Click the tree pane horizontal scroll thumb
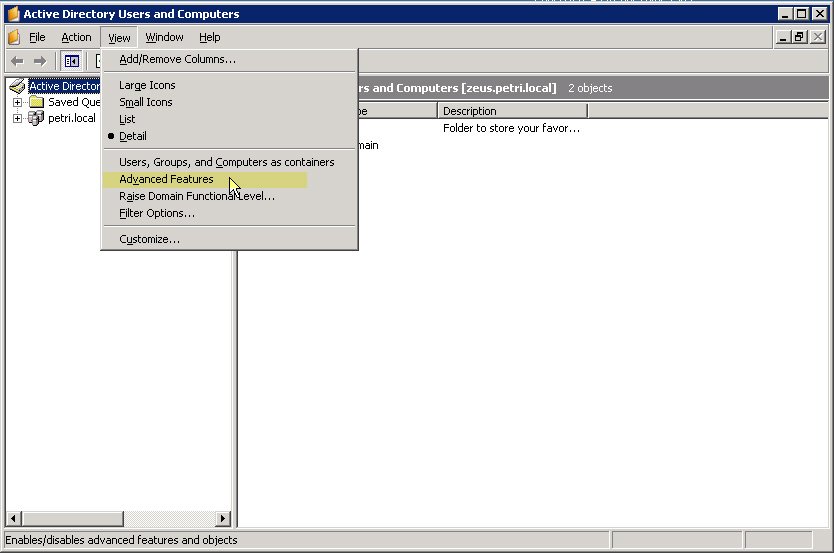This screenshot has width=834, height=553. pos(72,518)
